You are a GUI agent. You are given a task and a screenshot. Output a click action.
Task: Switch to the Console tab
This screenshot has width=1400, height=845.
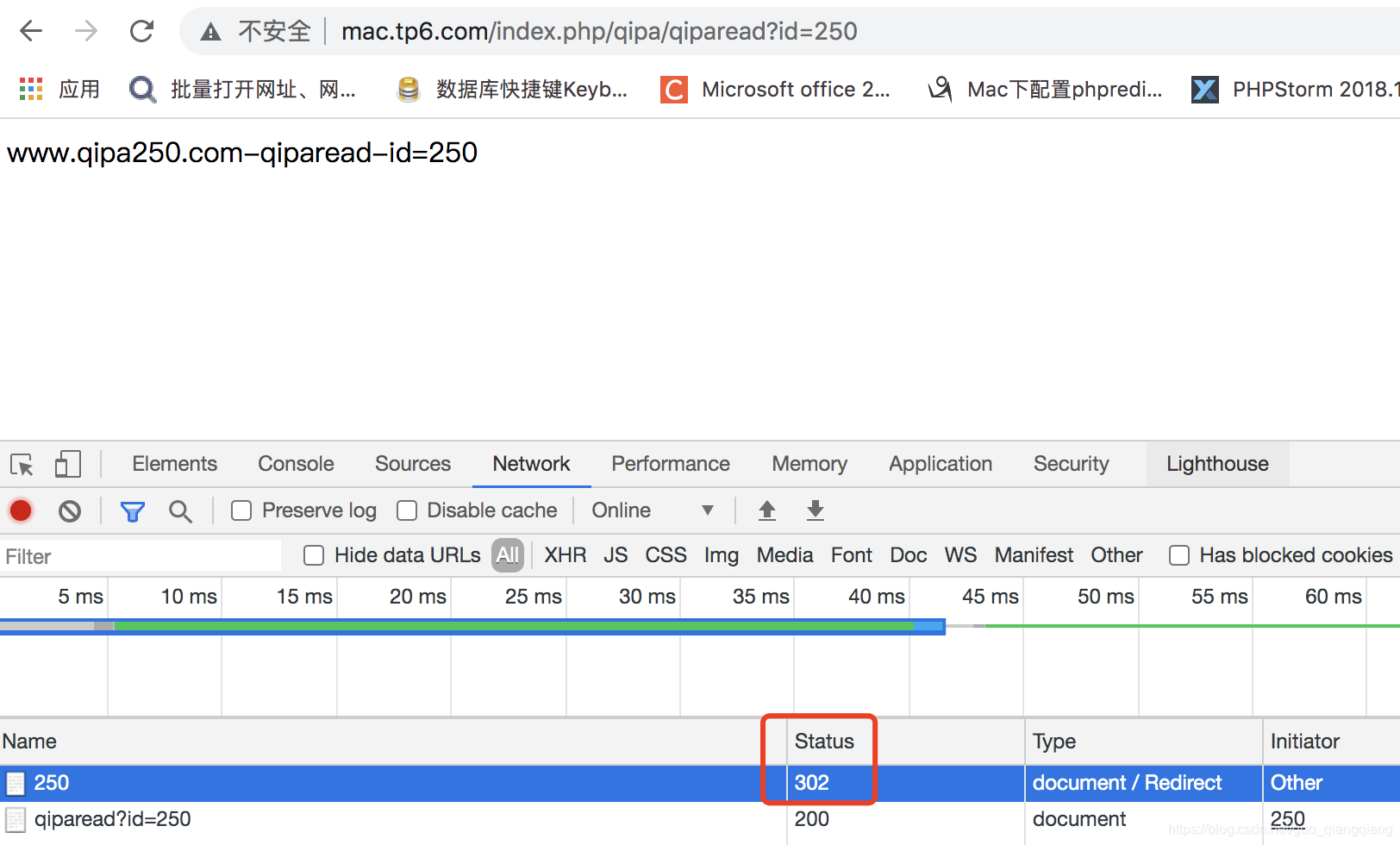pos(296,464)
